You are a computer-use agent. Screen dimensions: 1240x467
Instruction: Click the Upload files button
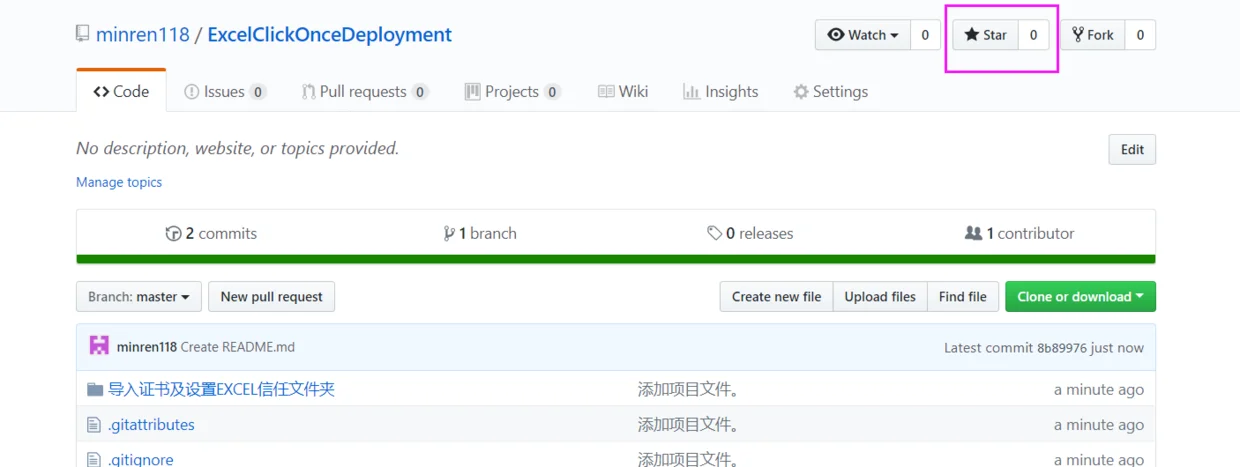pos(880,297)
